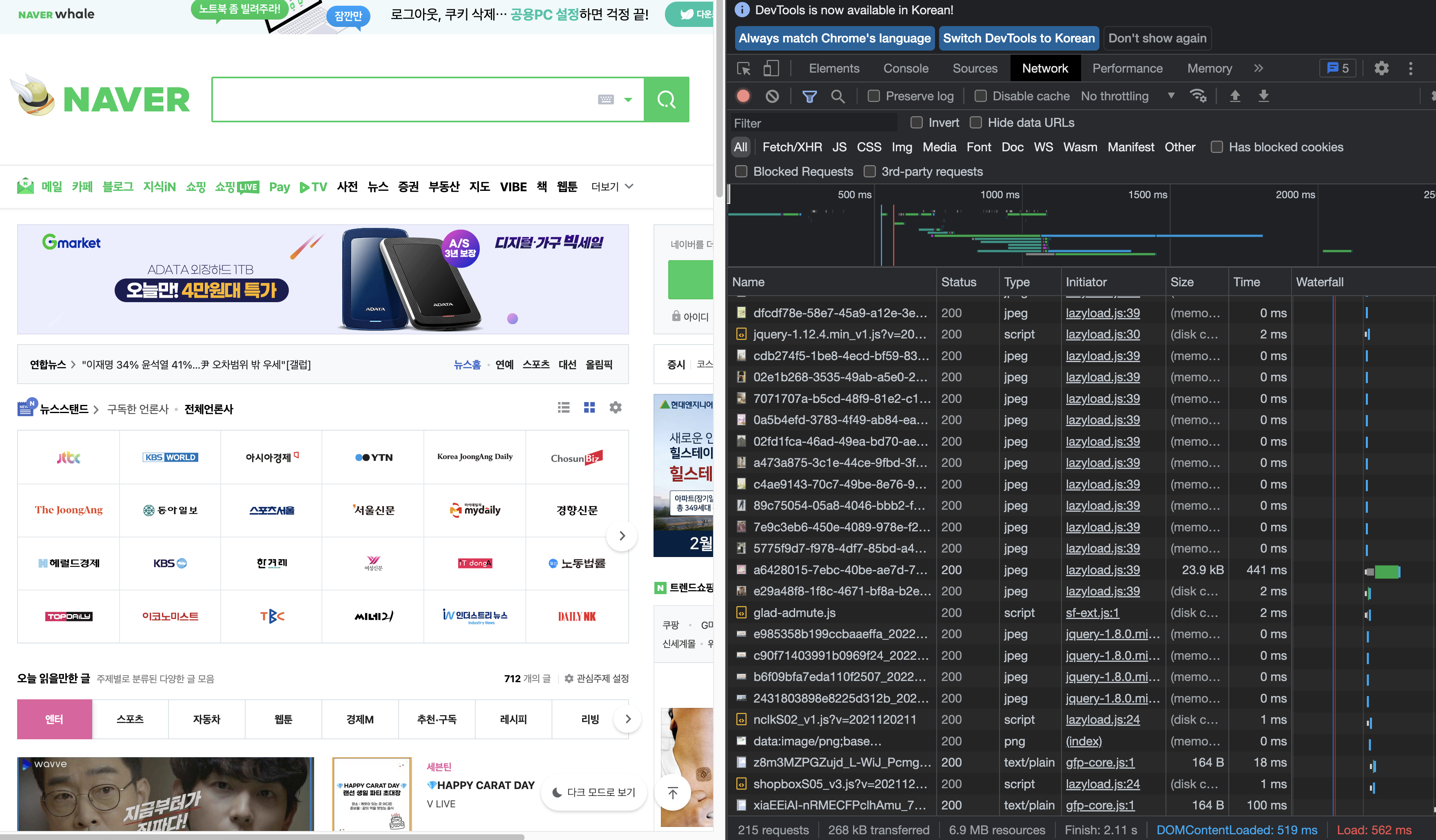This screenshot has height=840, width=1436.
Task: Tick the Hide data URLs checkbox
Action: (x=975, y=122)
